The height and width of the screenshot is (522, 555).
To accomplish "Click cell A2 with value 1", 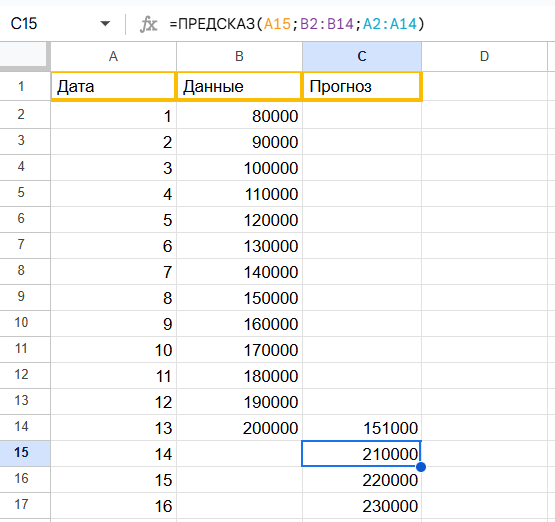I will click(113, 115).
